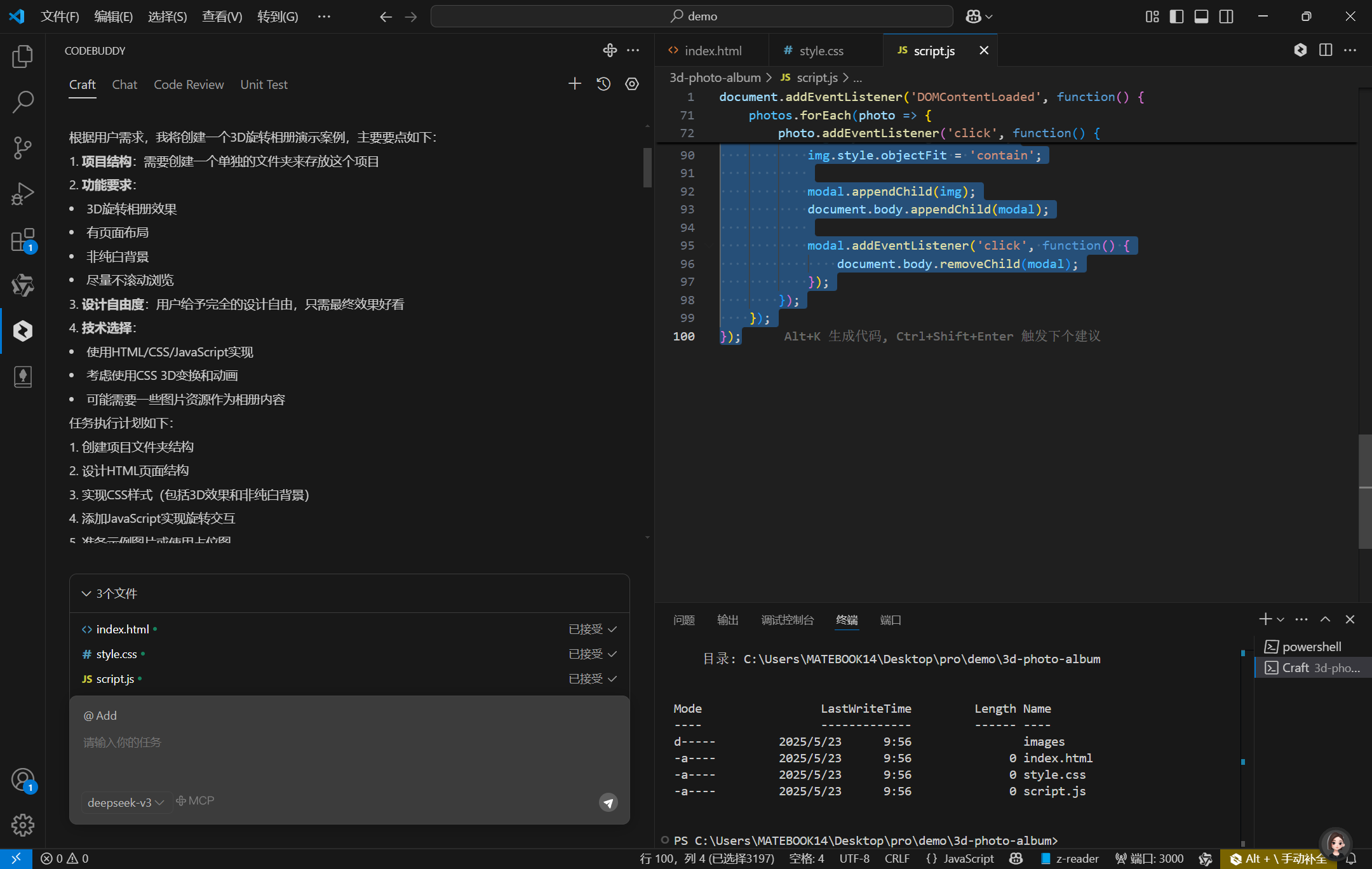Open the launch profile dropdown in terminal panel
Screen dimensions: 1372x869
click(x=1281, y=619)
